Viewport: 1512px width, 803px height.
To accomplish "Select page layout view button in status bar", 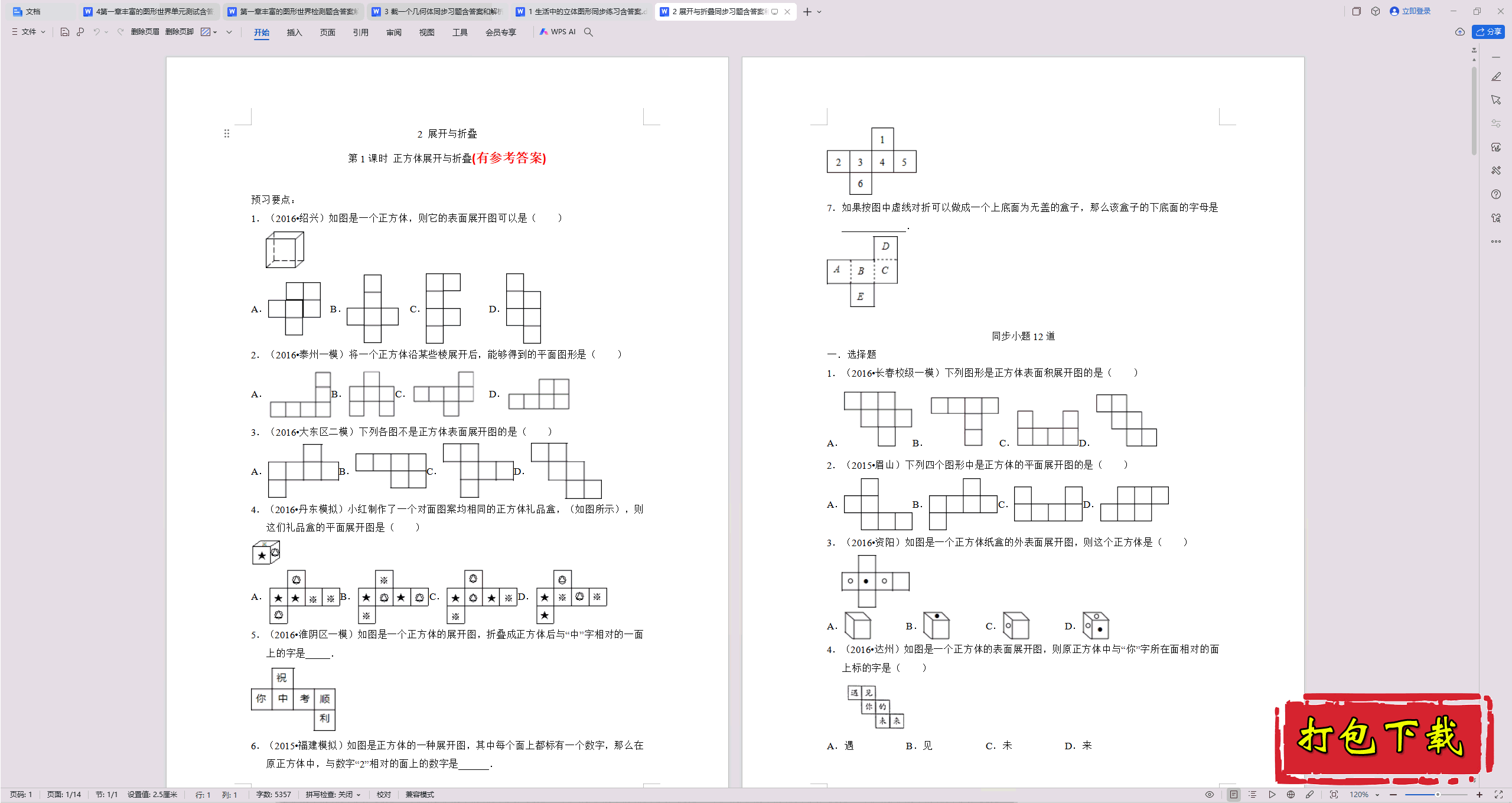I will click(1234, 795).
